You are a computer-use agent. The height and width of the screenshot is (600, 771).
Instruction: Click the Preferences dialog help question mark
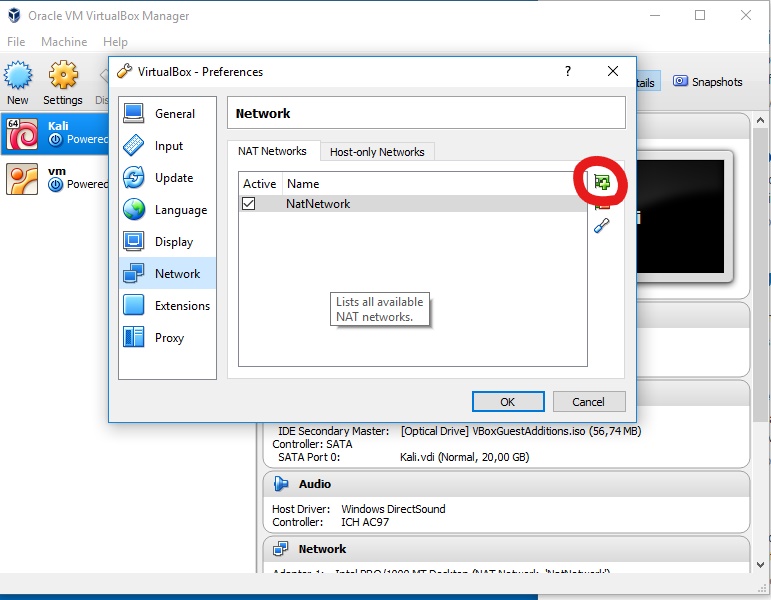[x=568, y=71]
